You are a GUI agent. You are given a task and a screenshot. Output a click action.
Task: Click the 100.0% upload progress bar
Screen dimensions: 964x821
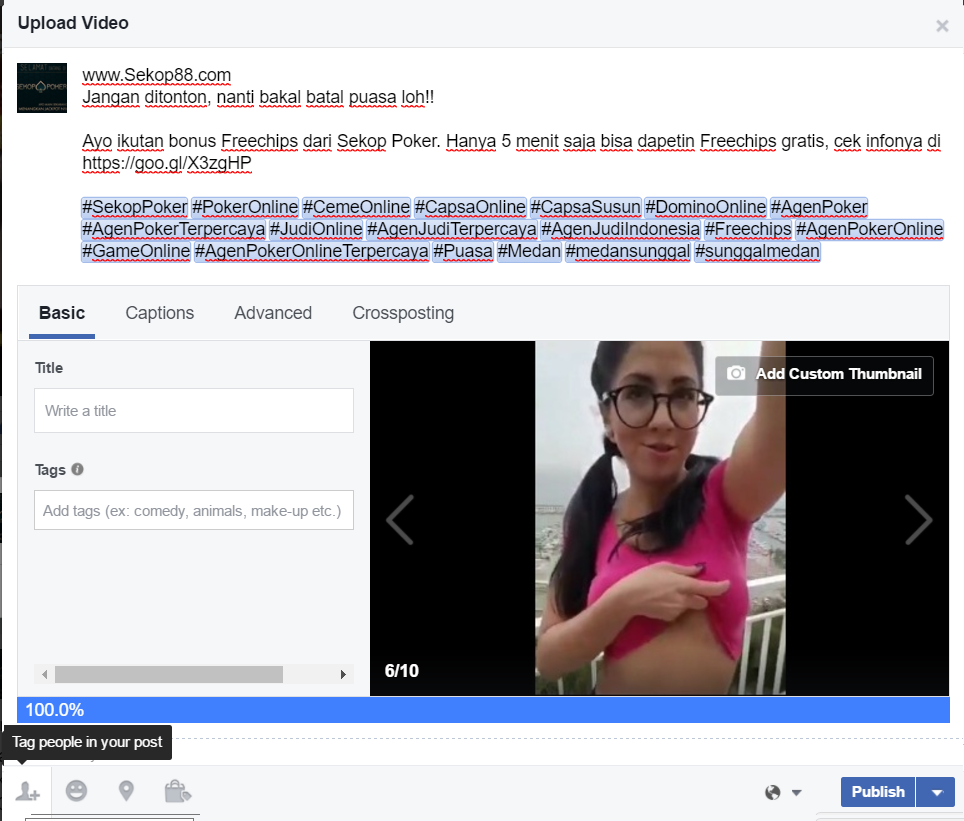point(483,710)
